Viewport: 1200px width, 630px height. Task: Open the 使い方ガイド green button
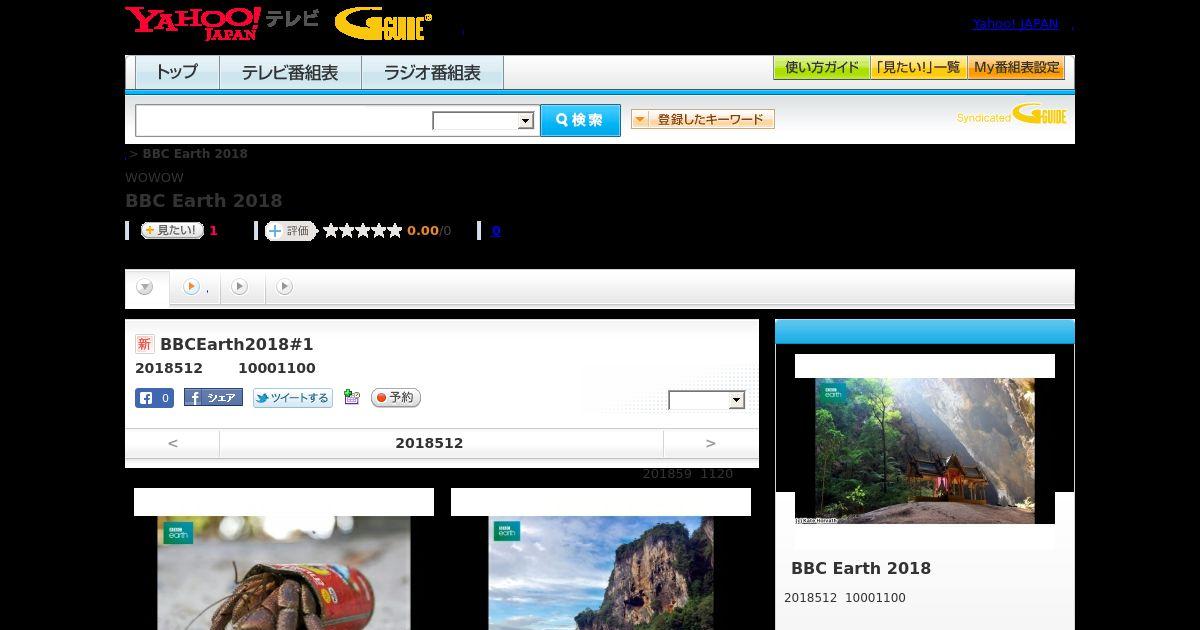pyautogui.click(x=821, y=68)
